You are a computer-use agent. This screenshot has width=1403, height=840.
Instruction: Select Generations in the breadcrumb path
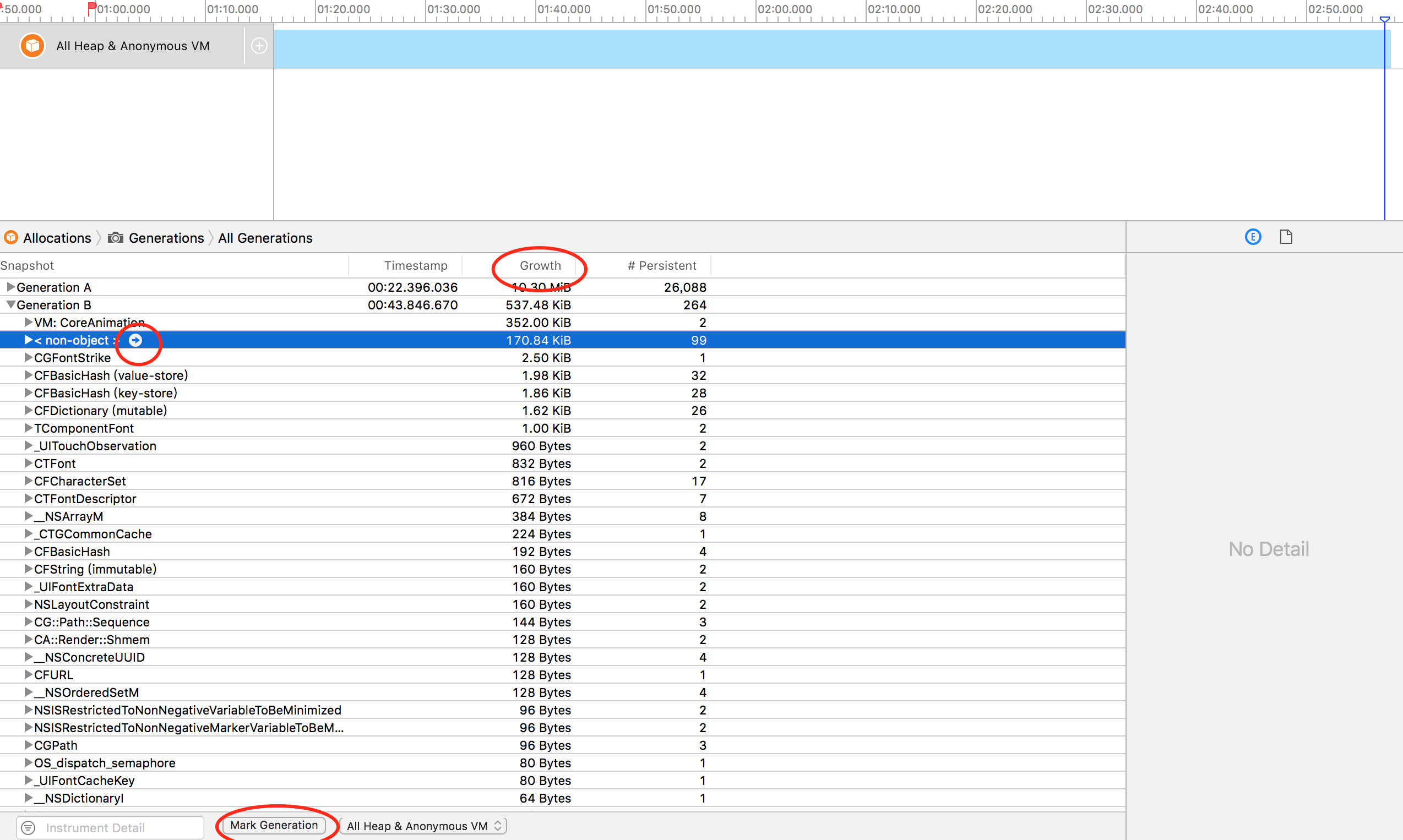tap(166, 238)
